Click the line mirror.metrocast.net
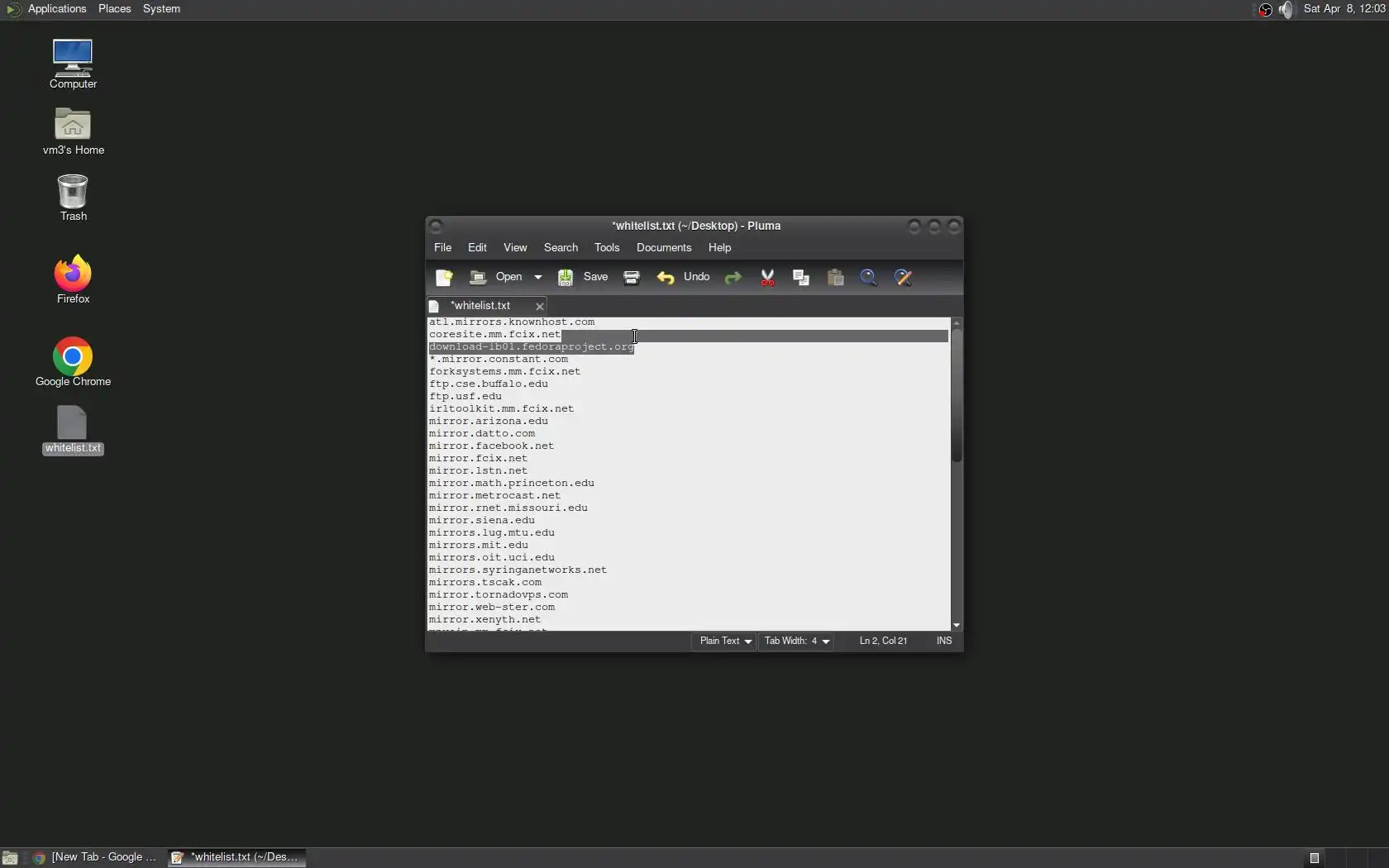 click(x=494, y=496)
